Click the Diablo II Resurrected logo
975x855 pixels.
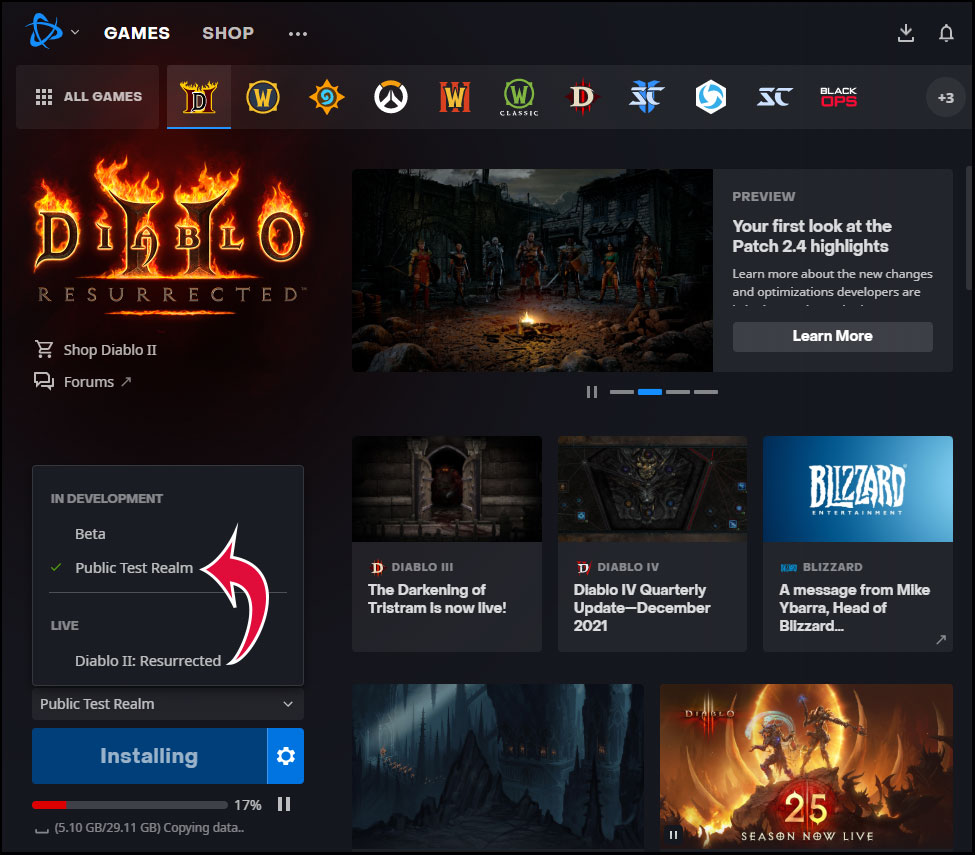pos(169,236)
